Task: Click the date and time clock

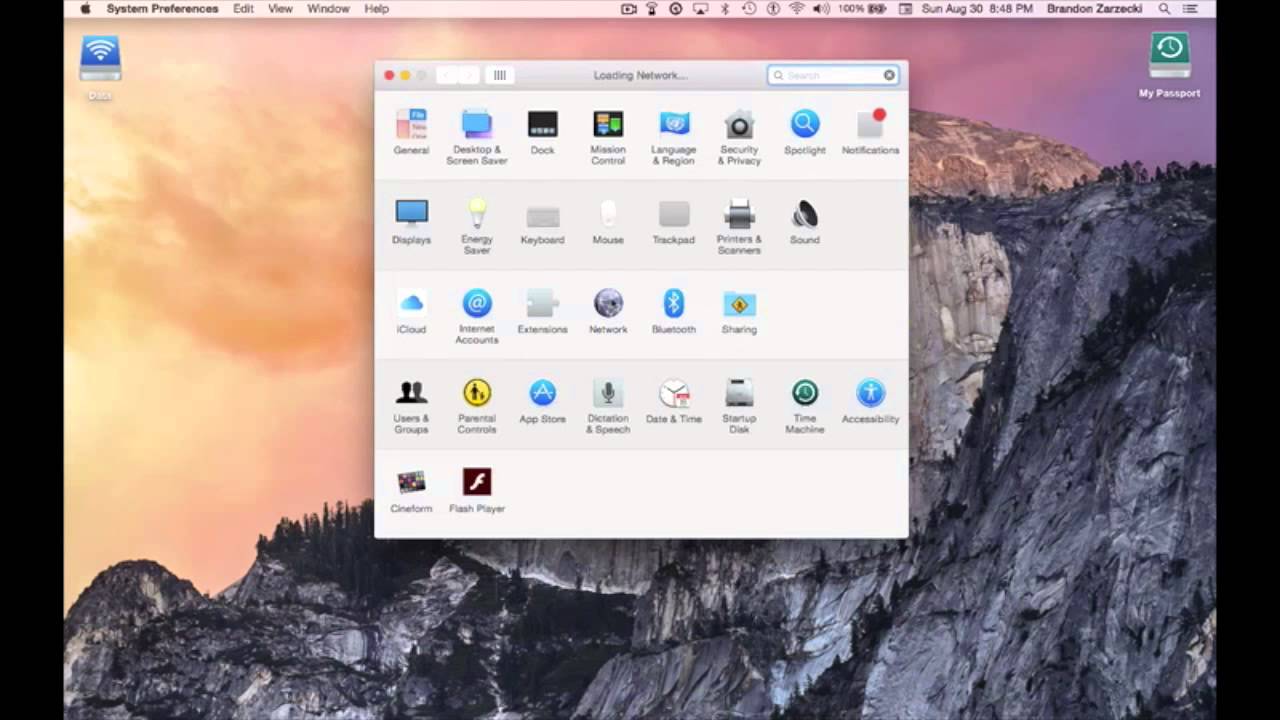Action: (x=977, y=8)
